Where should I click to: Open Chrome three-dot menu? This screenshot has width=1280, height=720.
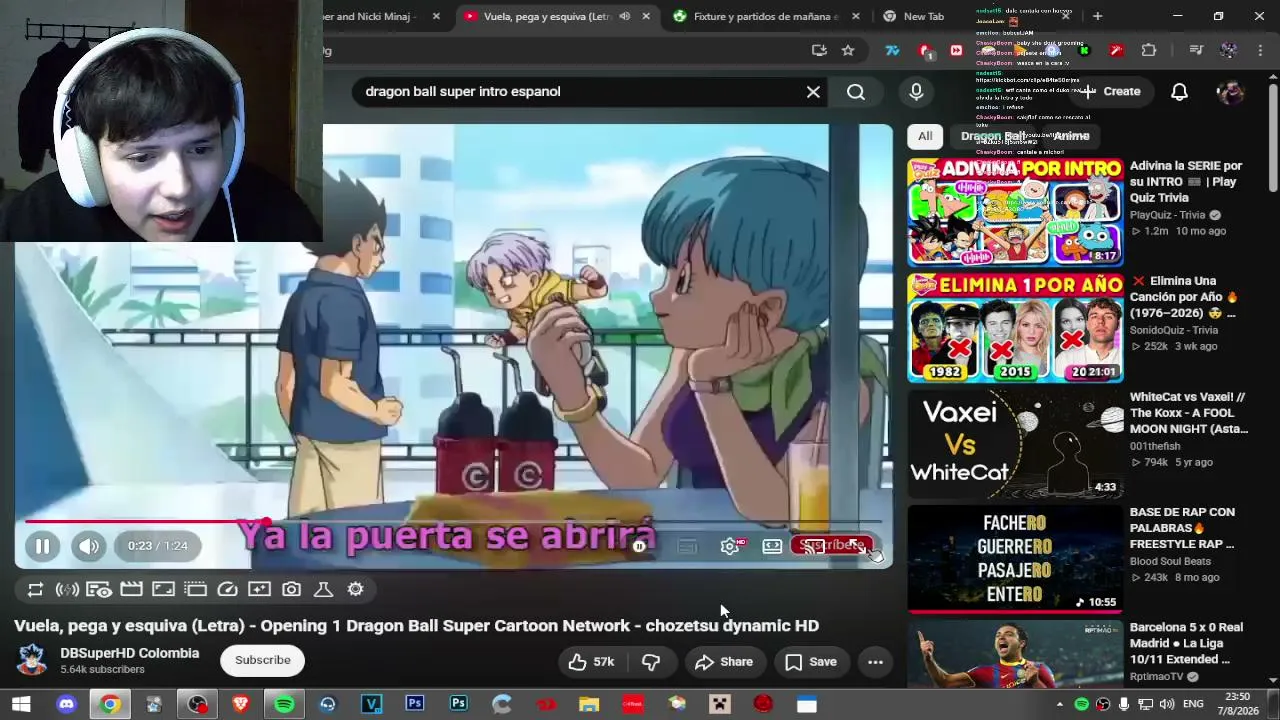tap(1259, 50)
